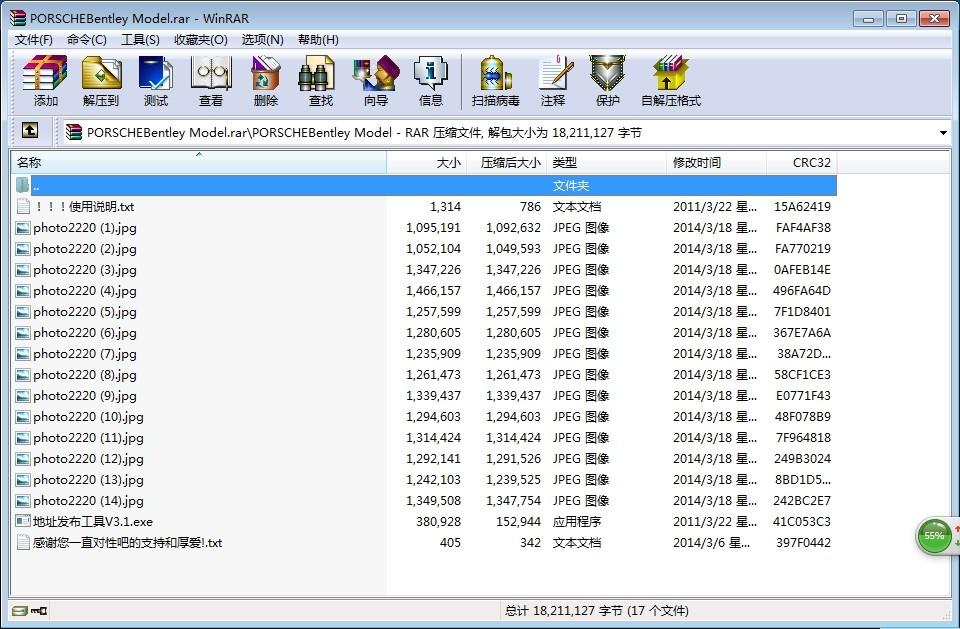
Task: Select the image icon of photo2220 (1).jpg
Action: pos(23,228)
